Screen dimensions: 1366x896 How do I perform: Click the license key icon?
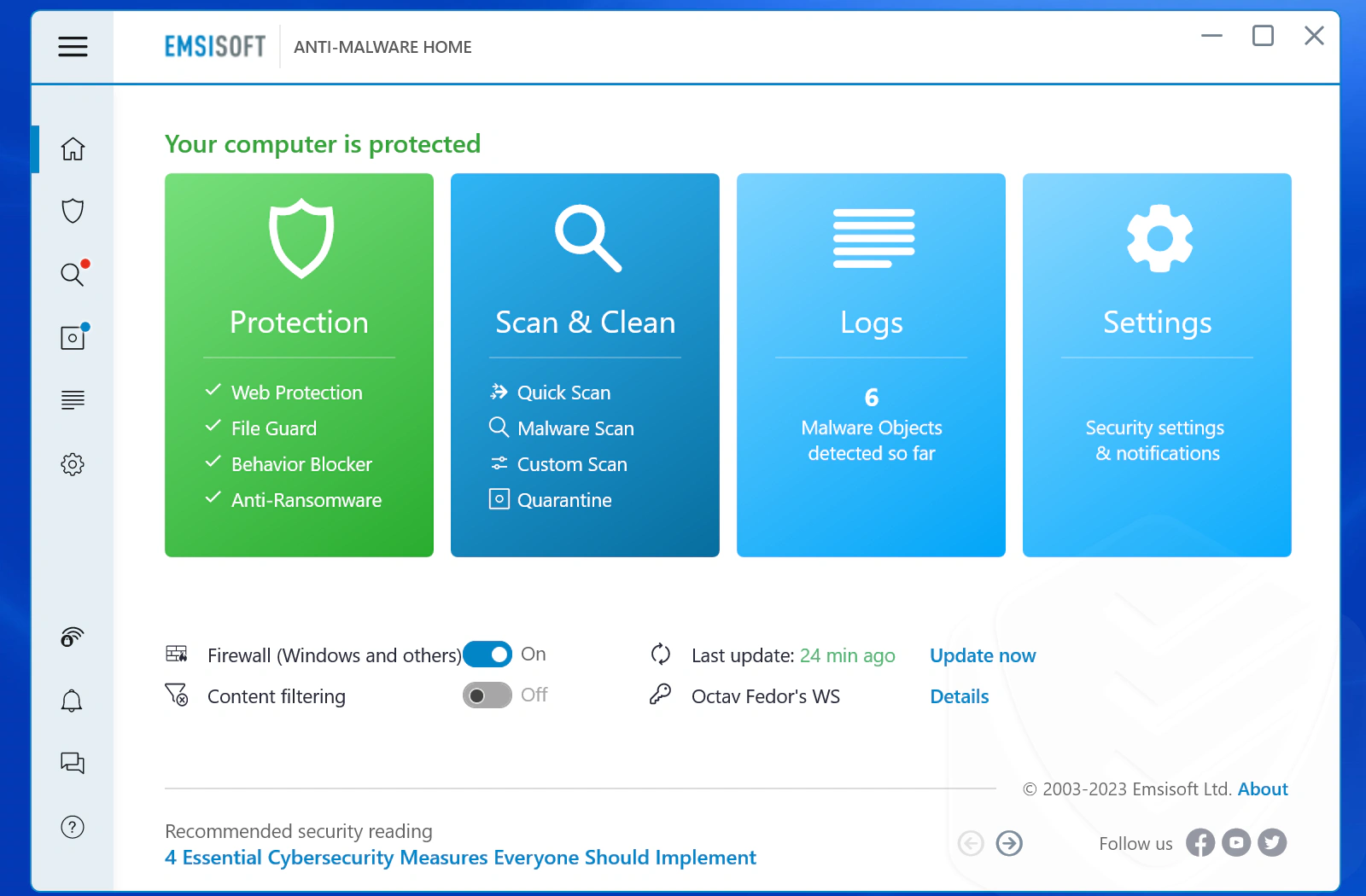click(660, 695)
